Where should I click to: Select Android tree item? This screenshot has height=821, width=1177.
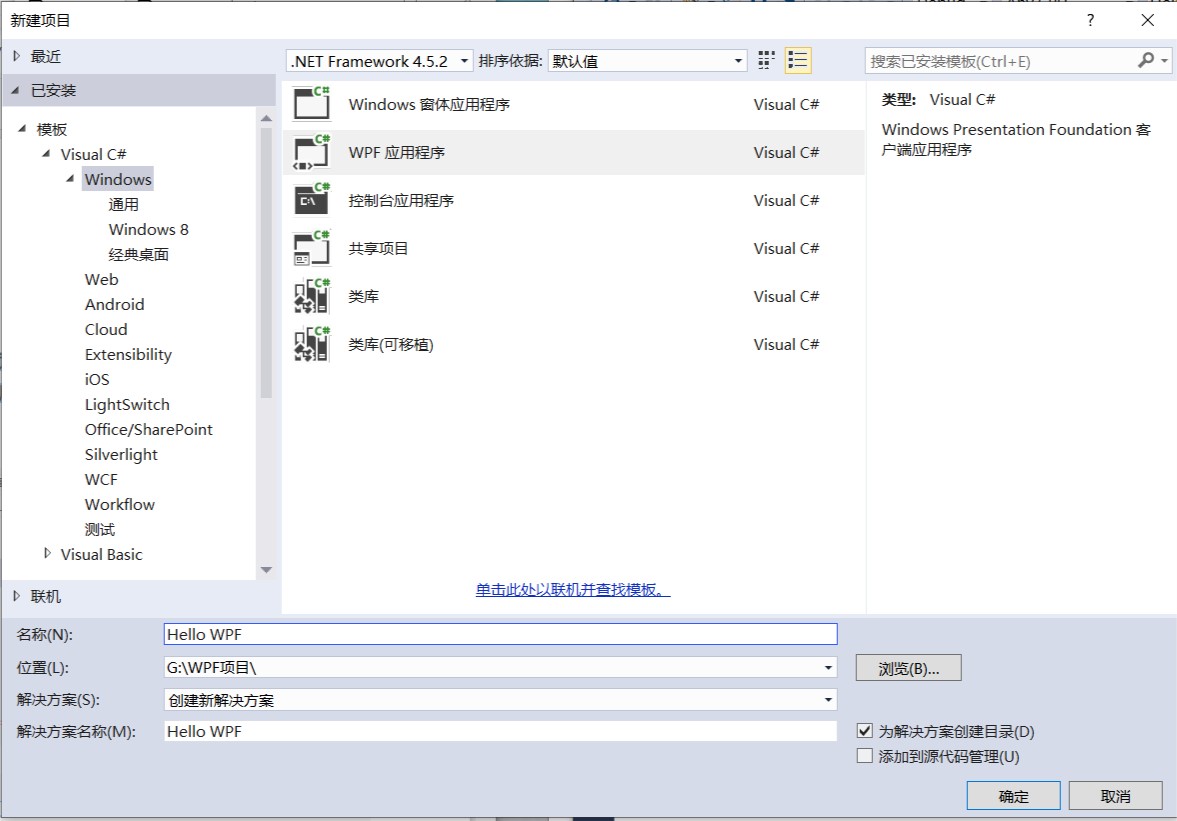click(114, 304)
